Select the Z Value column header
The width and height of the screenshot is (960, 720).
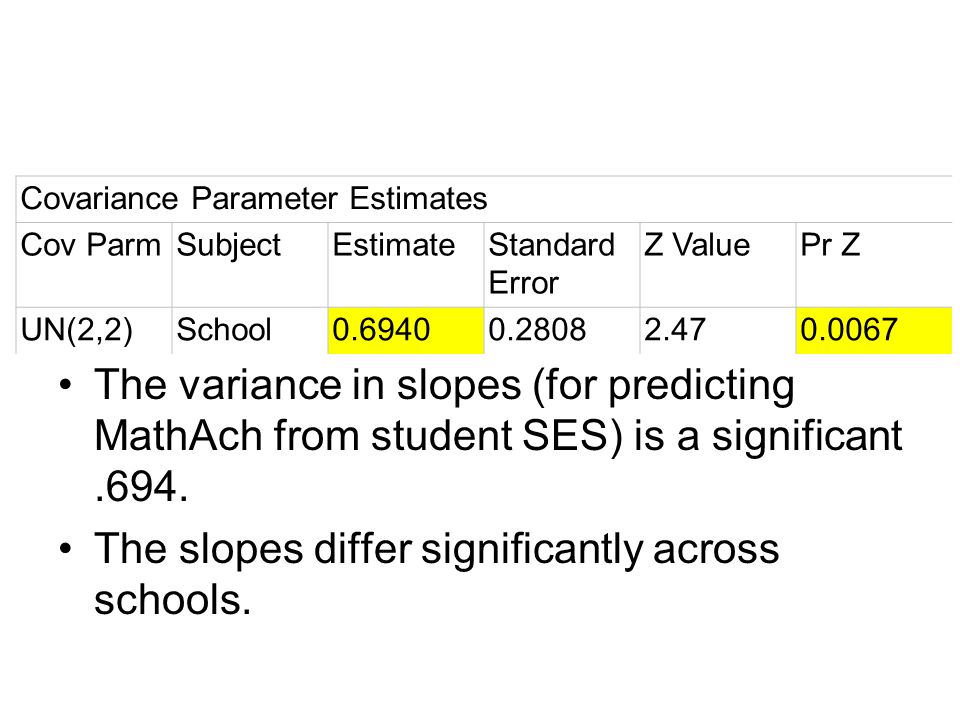click(x=697, y=245)
